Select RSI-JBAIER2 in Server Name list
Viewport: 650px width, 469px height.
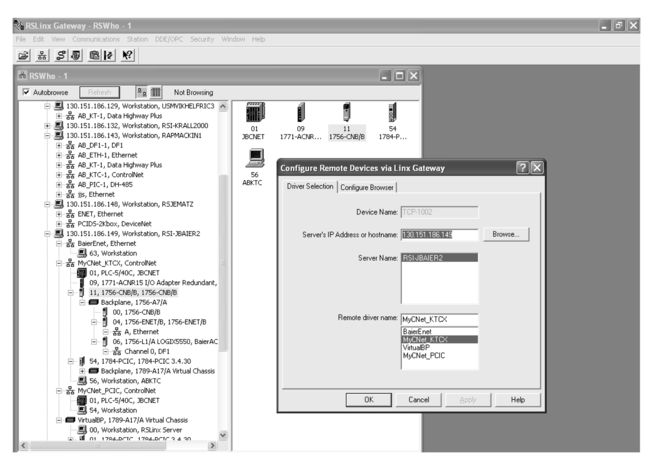point(439,258)
